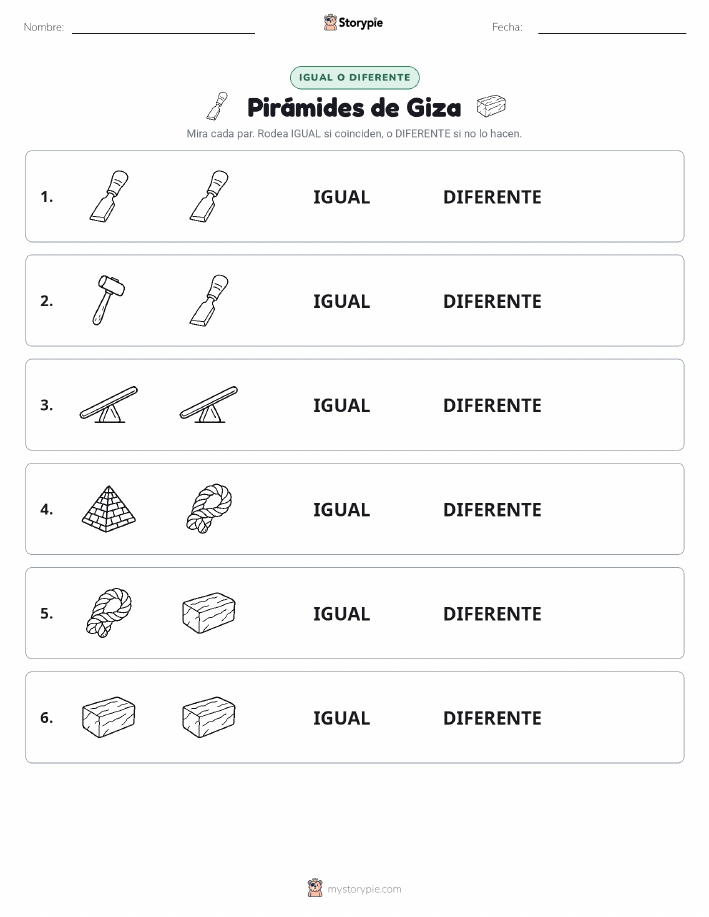Choose IGUAL for row 3
709x917 pixels.
(342, 405)
